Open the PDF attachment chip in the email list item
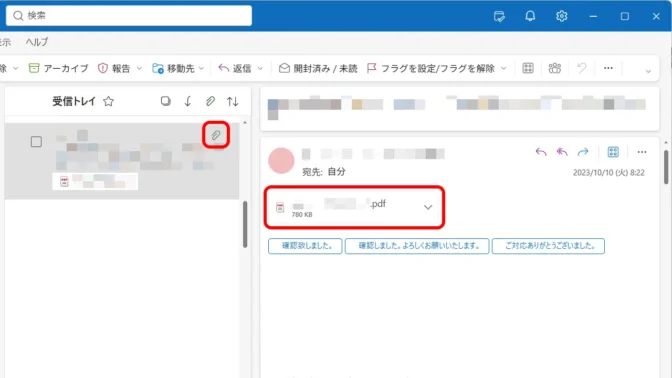Image resolution: width=672 pixels, height=378 pixels. [x=95, y=181]
